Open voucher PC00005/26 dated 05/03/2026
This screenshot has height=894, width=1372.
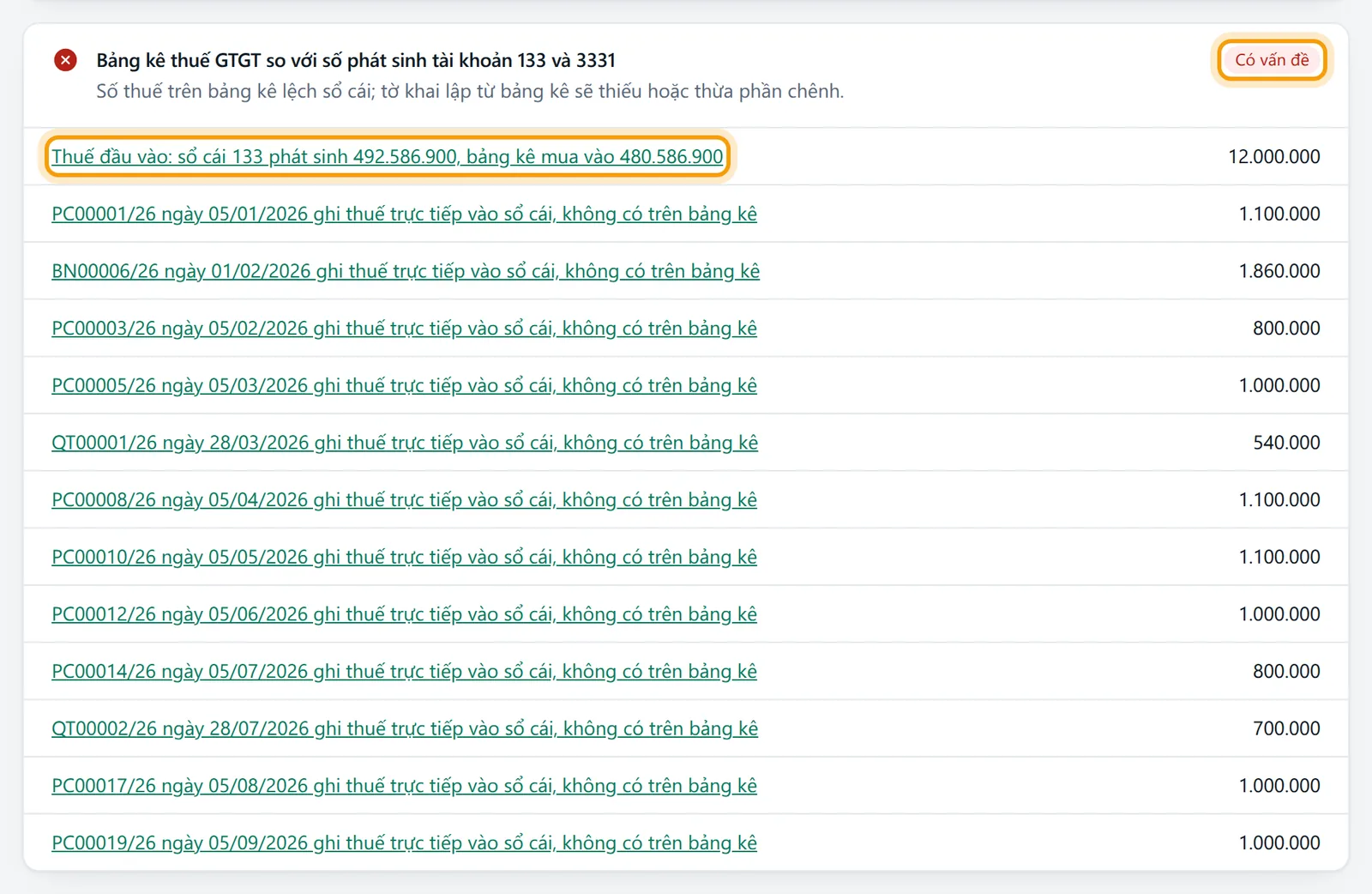(404, 385)
